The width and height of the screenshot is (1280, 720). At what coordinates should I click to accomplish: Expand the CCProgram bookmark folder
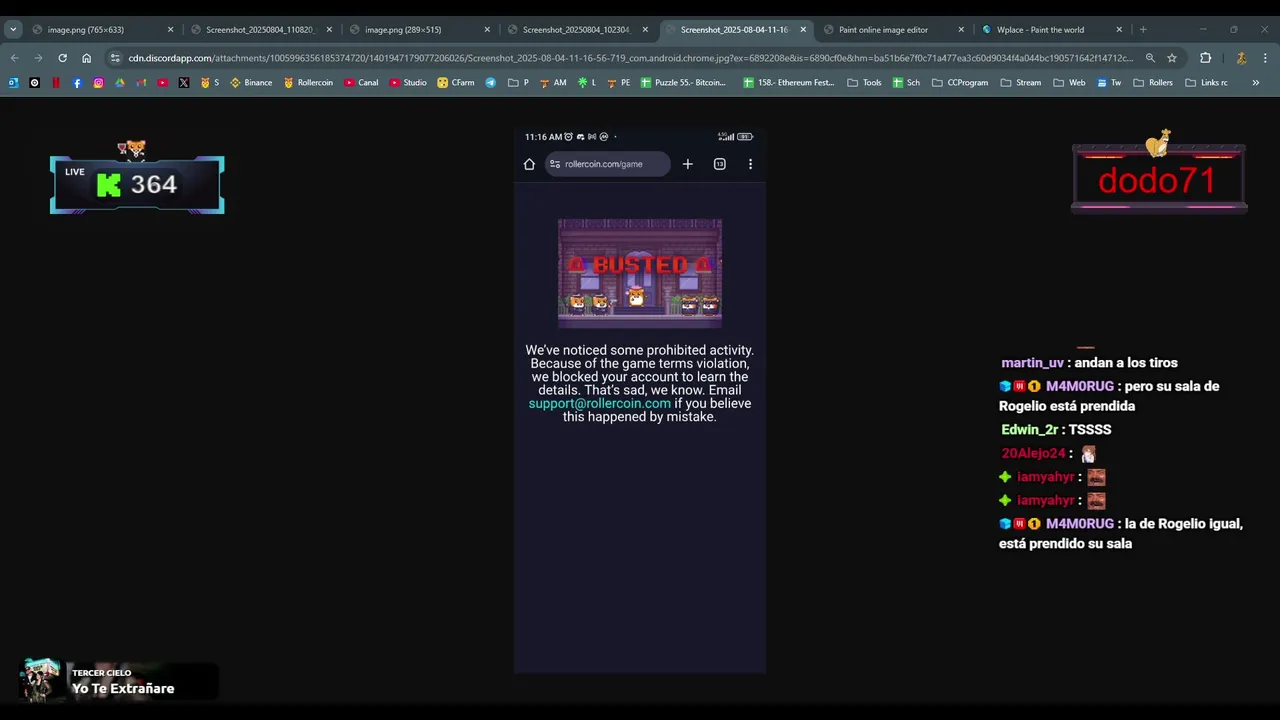point(960,83)
